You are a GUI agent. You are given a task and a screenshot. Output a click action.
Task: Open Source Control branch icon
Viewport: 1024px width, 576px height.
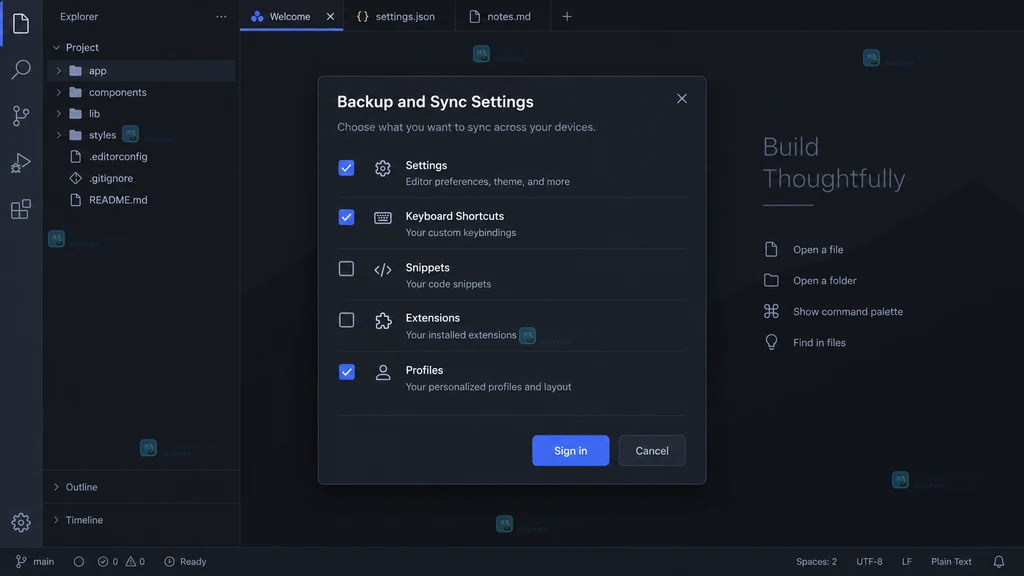tap(21, 116)
